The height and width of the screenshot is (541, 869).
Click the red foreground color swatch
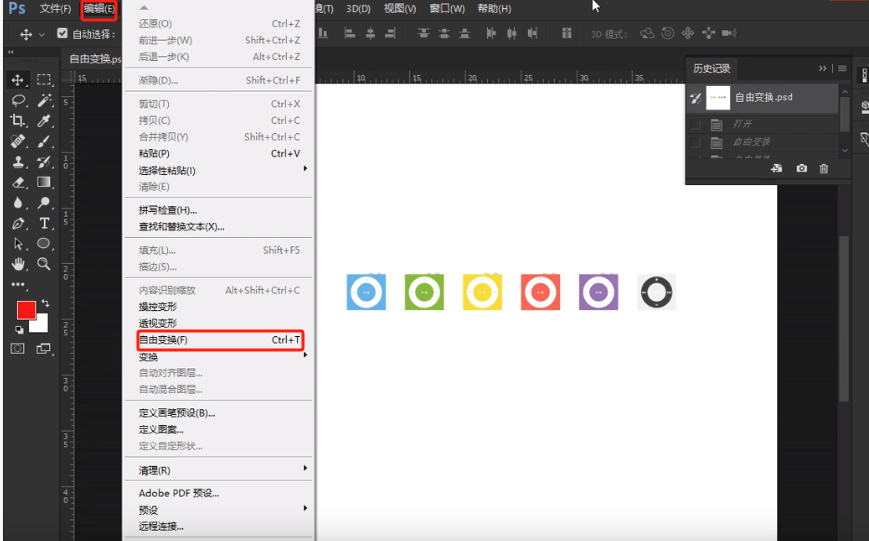click(x=25, y=310)
